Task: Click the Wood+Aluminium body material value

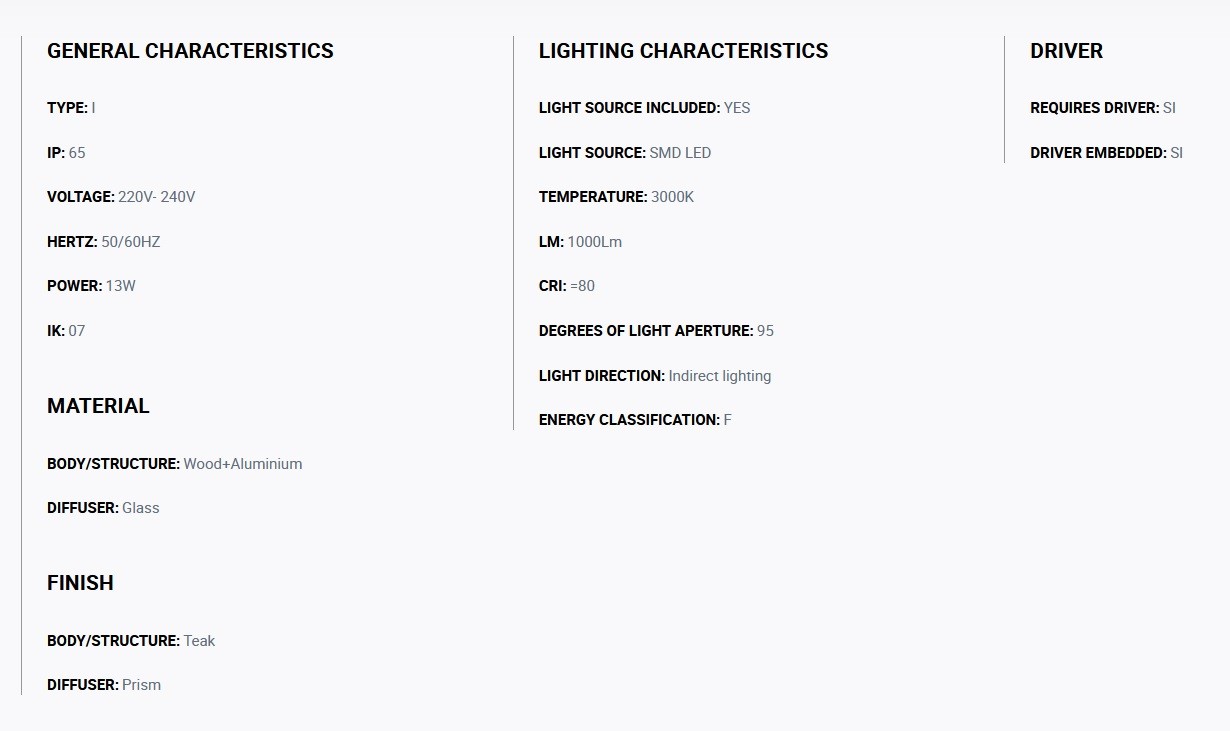Action: tap(243, 464)
